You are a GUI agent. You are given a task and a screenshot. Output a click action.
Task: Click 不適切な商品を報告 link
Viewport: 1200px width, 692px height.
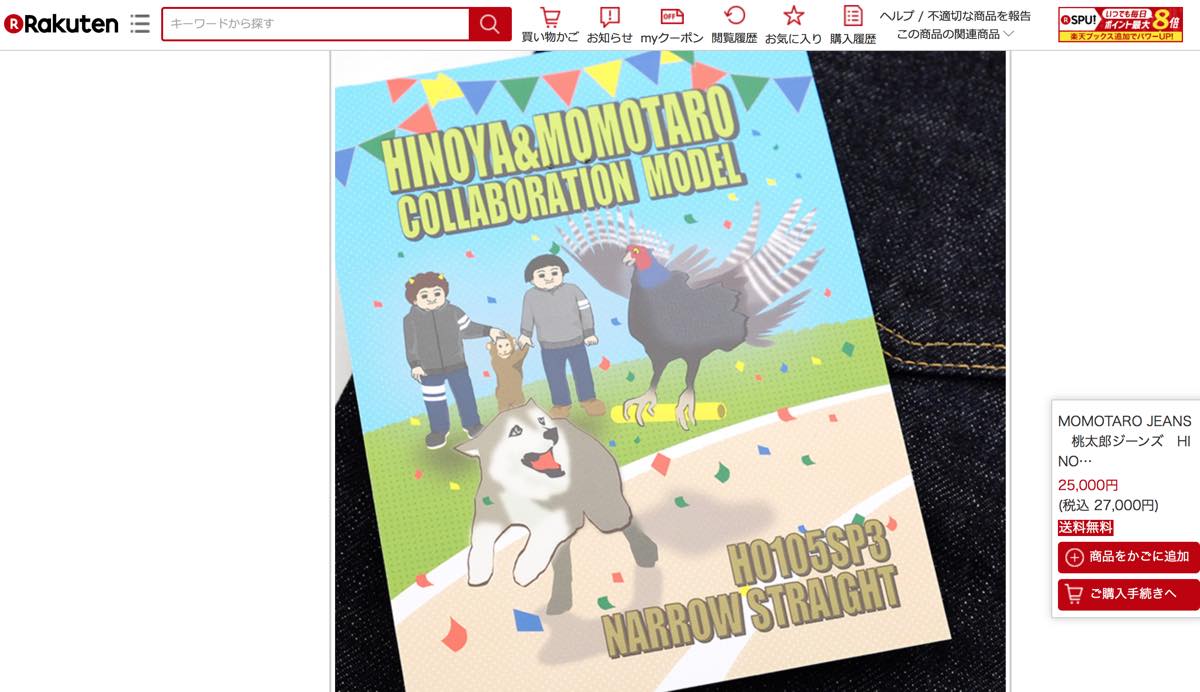click(979, 16)
